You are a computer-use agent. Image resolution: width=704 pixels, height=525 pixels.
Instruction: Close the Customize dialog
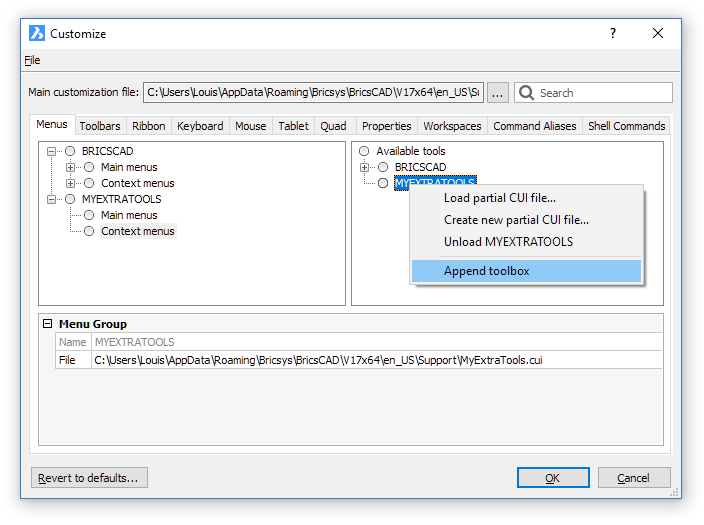pos(658,33)
